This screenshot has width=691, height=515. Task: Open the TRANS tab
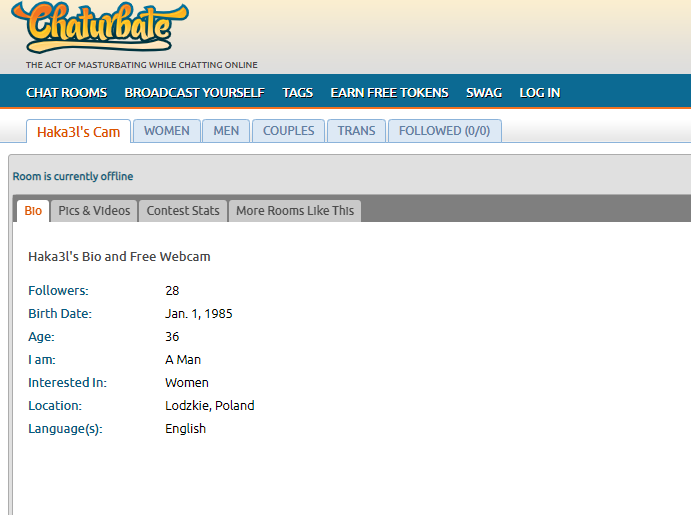357,131
